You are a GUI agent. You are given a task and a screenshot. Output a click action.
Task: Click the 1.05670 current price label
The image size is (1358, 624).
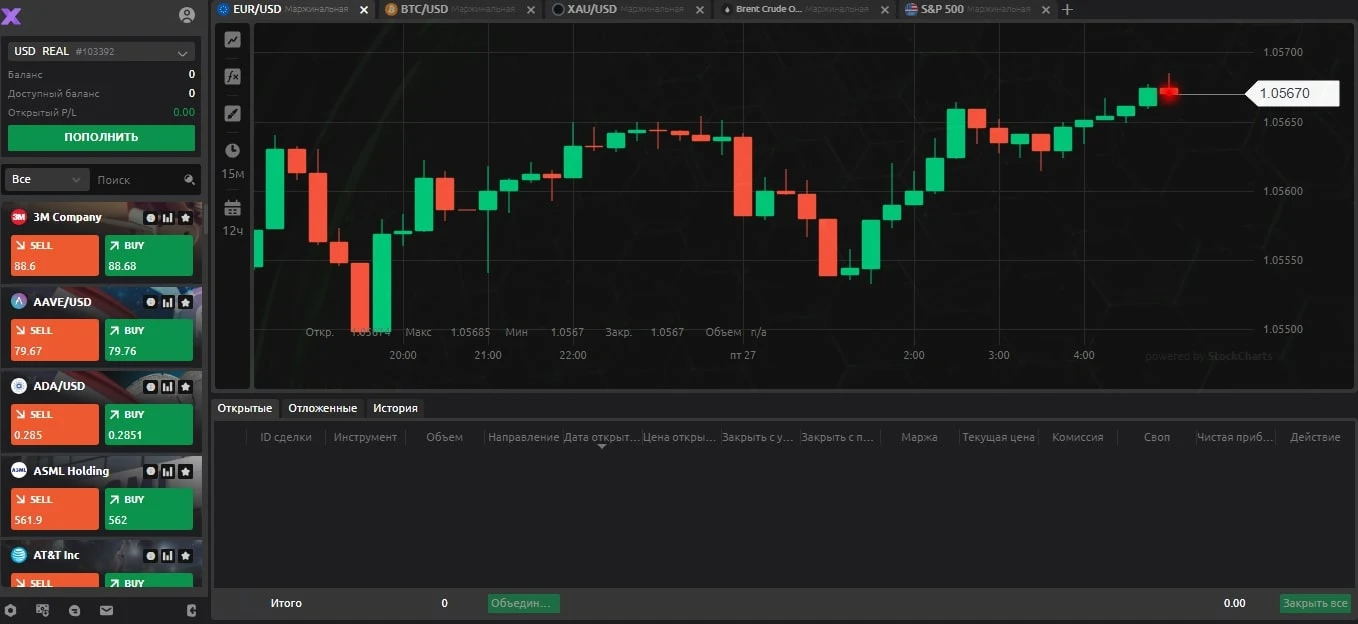pos(1291,93)
